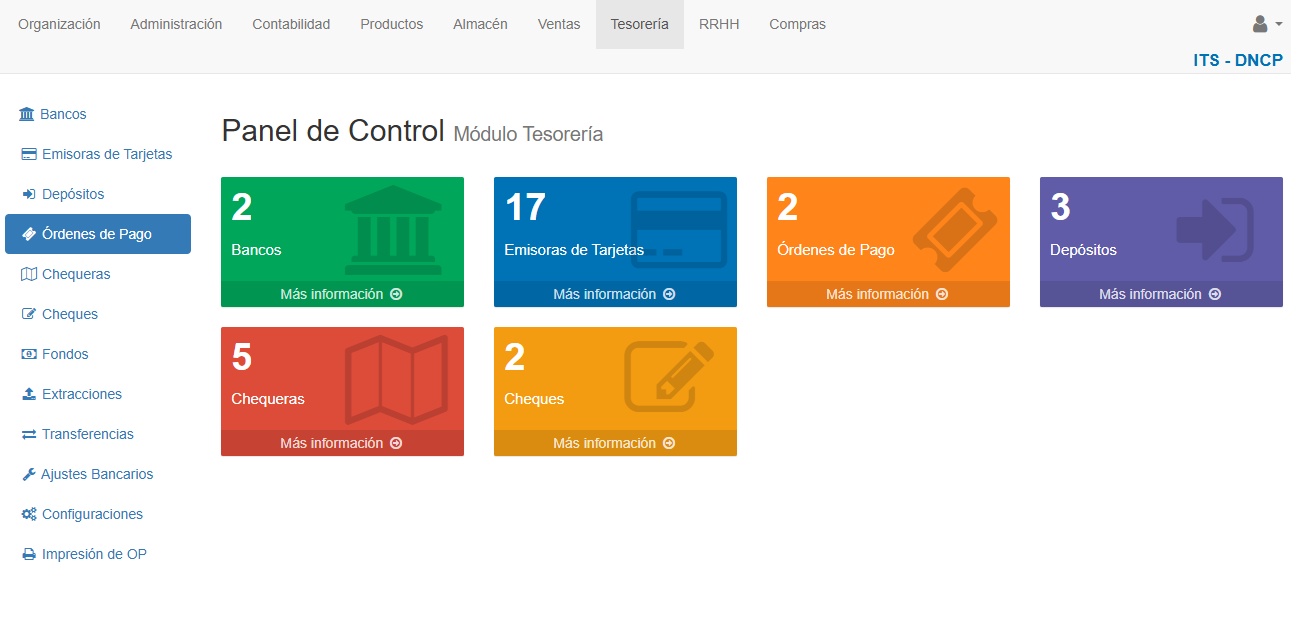Viewport: 1291px width, 626px height.
Task: Click the upload icon beside Extracciones
Action: pyautogui.click(x=29, y=395)
